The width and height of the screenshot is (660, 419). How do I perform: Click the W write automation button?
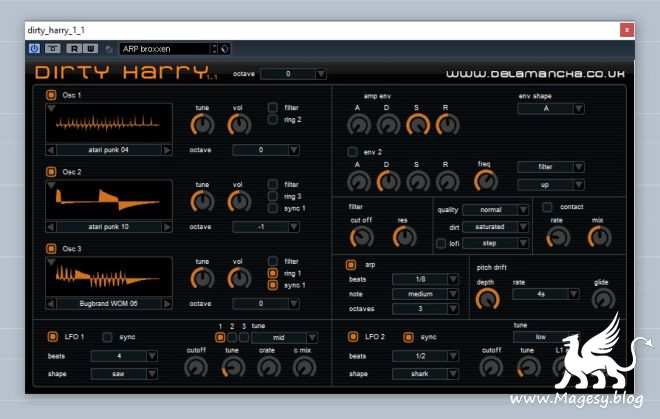point(90,49)
